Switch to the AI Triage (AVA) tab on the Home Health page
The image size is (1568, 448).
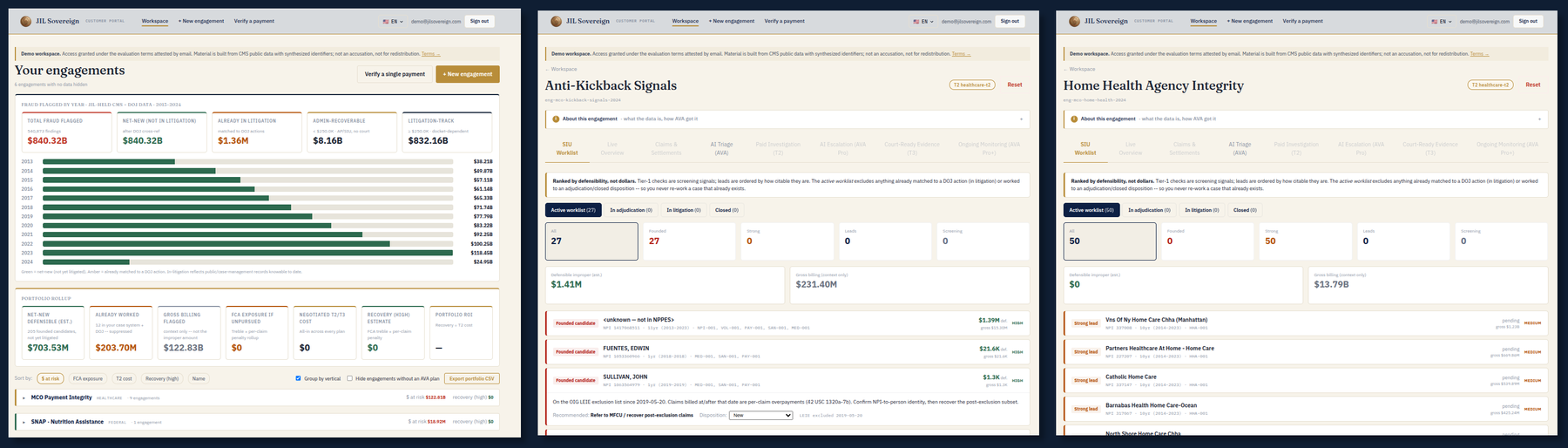pyautogui.click(x=1240, y=148)
